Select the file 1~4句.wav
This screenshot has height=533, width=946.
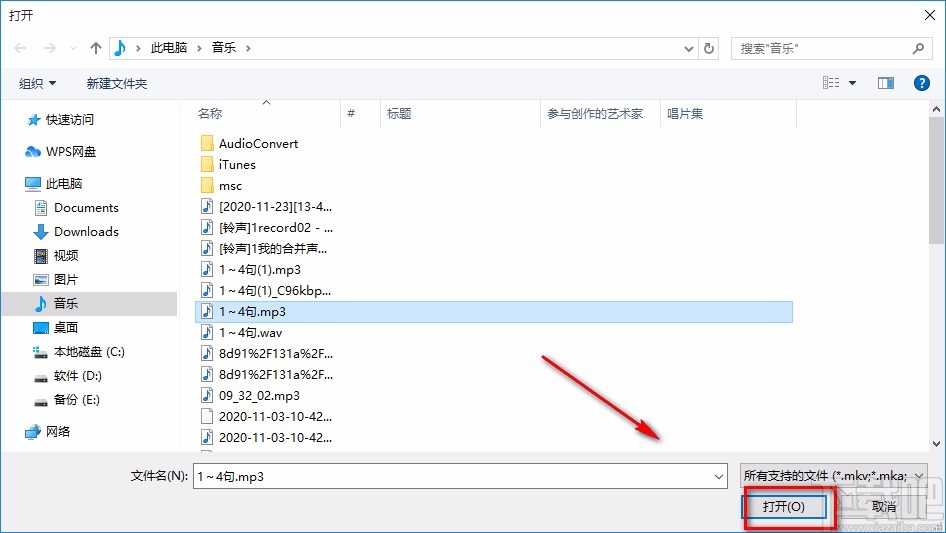click(250, 333)
